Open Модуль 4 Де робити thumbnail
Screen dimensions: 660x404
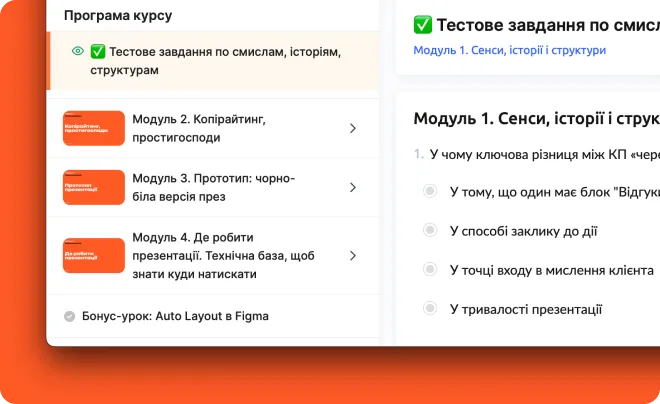(94, 255)
